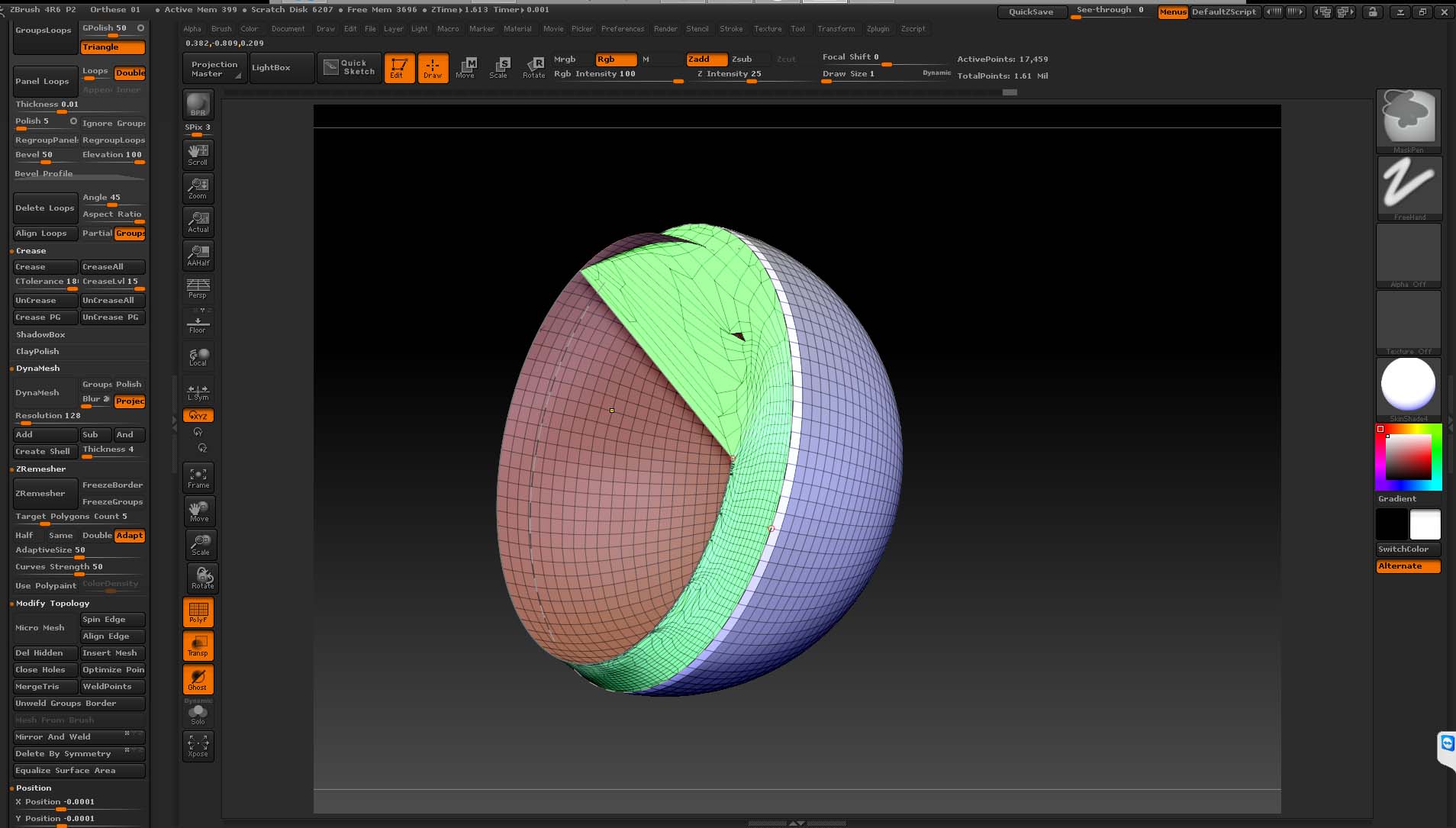Screen dimensions: 1456x828
Task: Collapse the DynaMesh section
Action: click(x=37, y=368)
